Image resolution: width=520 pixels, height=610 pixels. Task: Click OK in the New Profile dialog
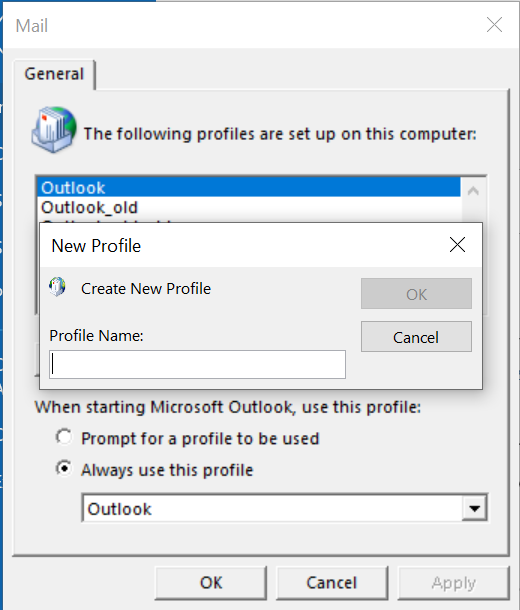416,294
